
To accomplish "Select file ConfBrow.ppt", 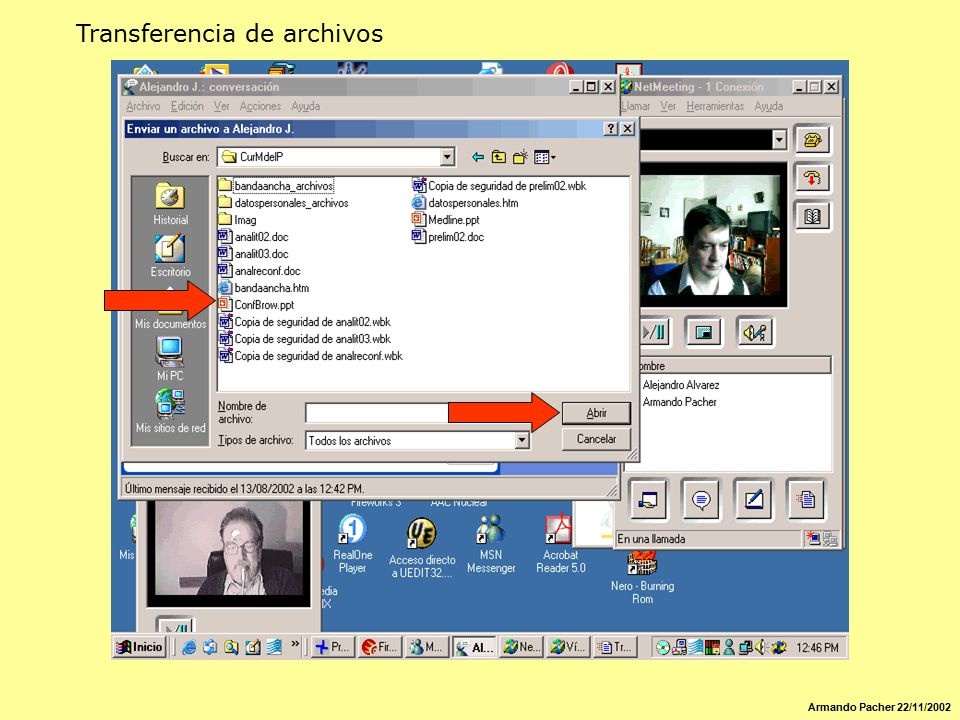I will 257,305.
